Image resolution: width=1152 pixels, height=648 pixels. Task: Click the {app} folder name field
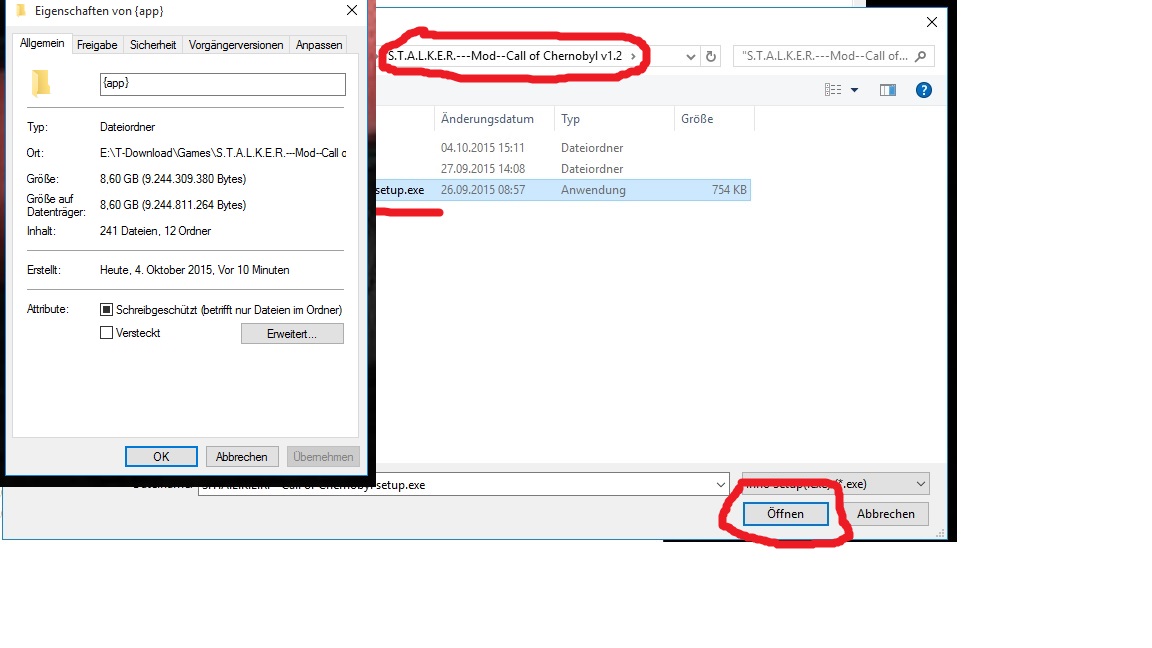pos(223,84)
